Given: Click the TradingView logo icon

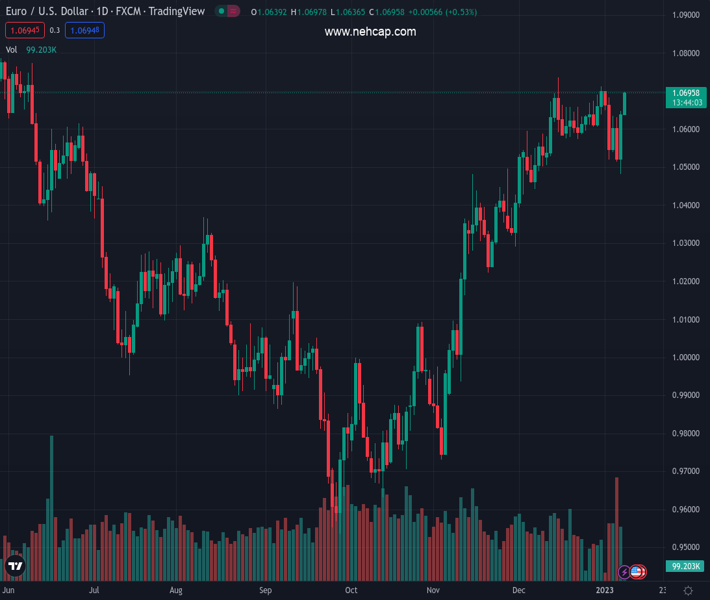Looking at the screenshot, I should [15, 566].
